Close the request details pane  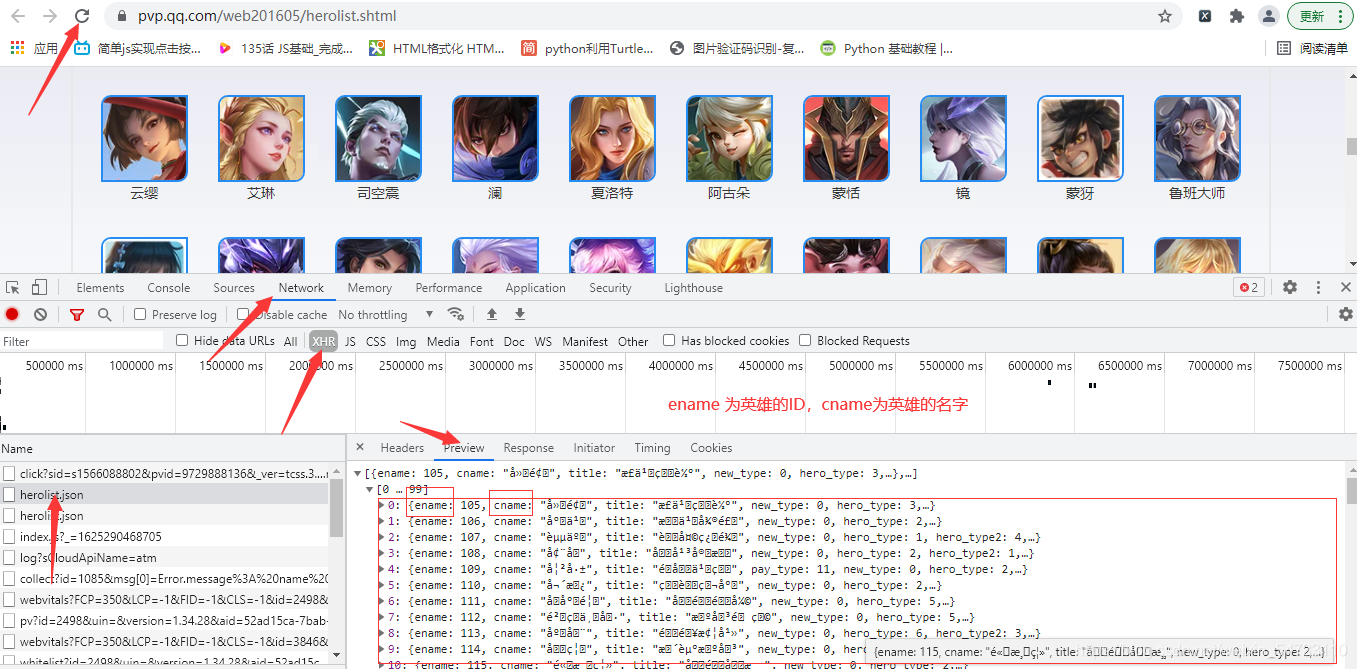[360, 447]
